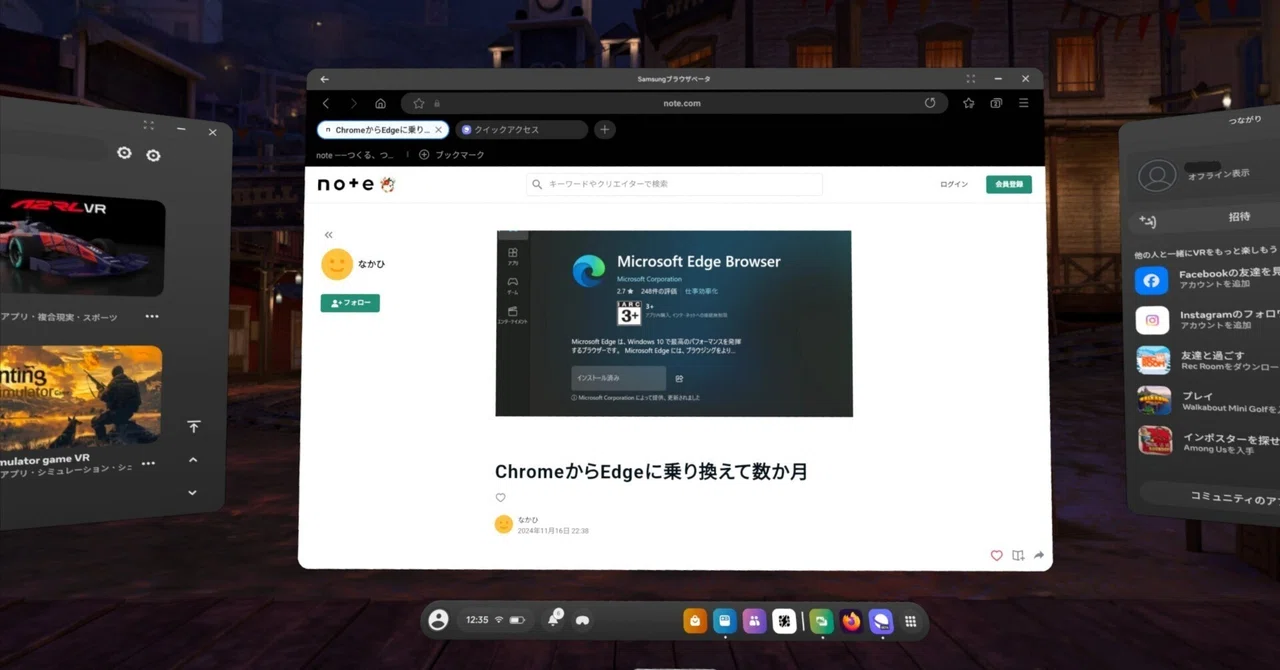This screenshot has width=1280, height=670.
Task: Add Facebook account in つながり panel
Action: 1207,279
